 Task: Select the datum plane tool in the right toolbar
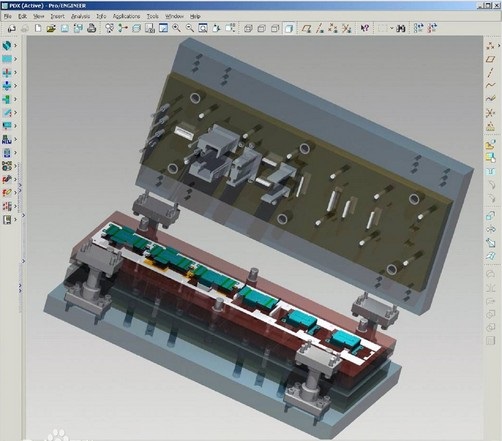490,59
